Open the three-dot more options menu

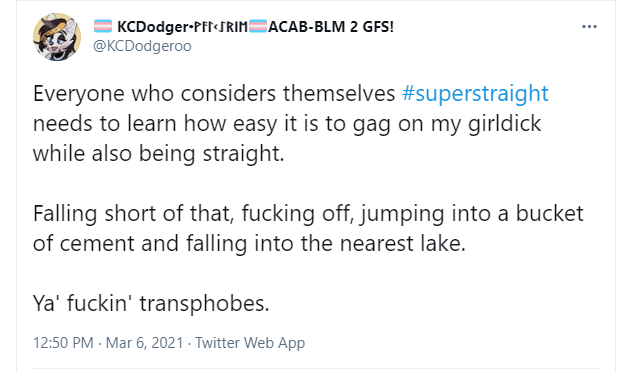[589, 27]
